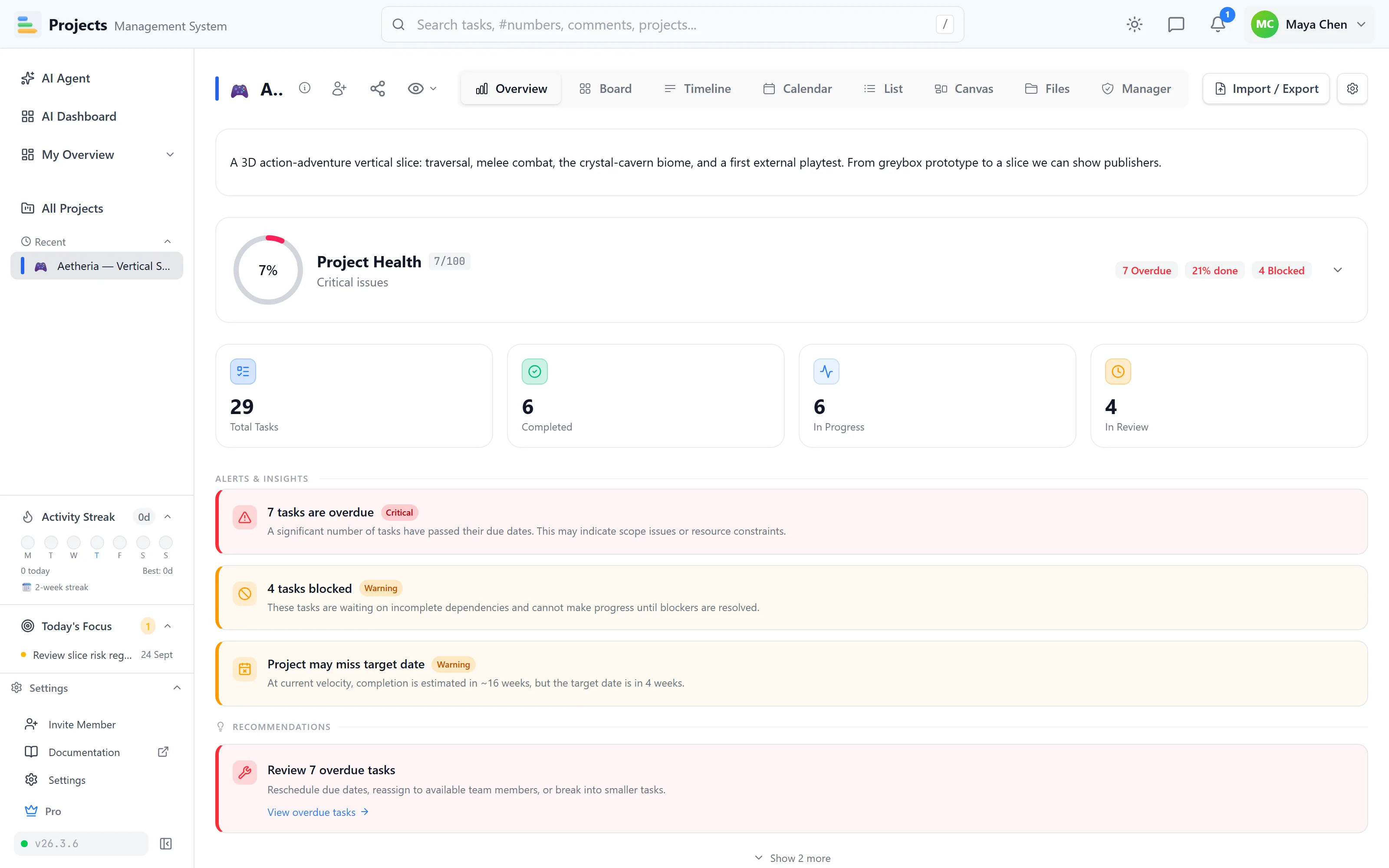Click the Completed card check icon
The height and width of the screenshot is (868, 1389).
534,372
